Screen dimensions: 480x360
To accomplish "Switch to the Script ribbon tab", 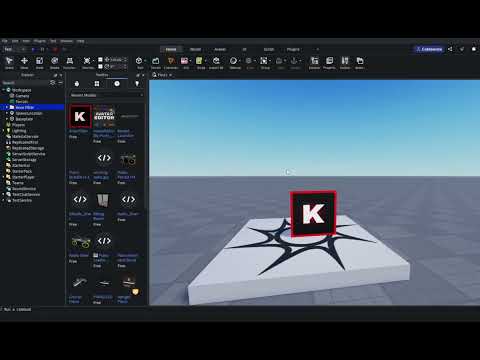I will pyautogui.click(x=269, y=49).
